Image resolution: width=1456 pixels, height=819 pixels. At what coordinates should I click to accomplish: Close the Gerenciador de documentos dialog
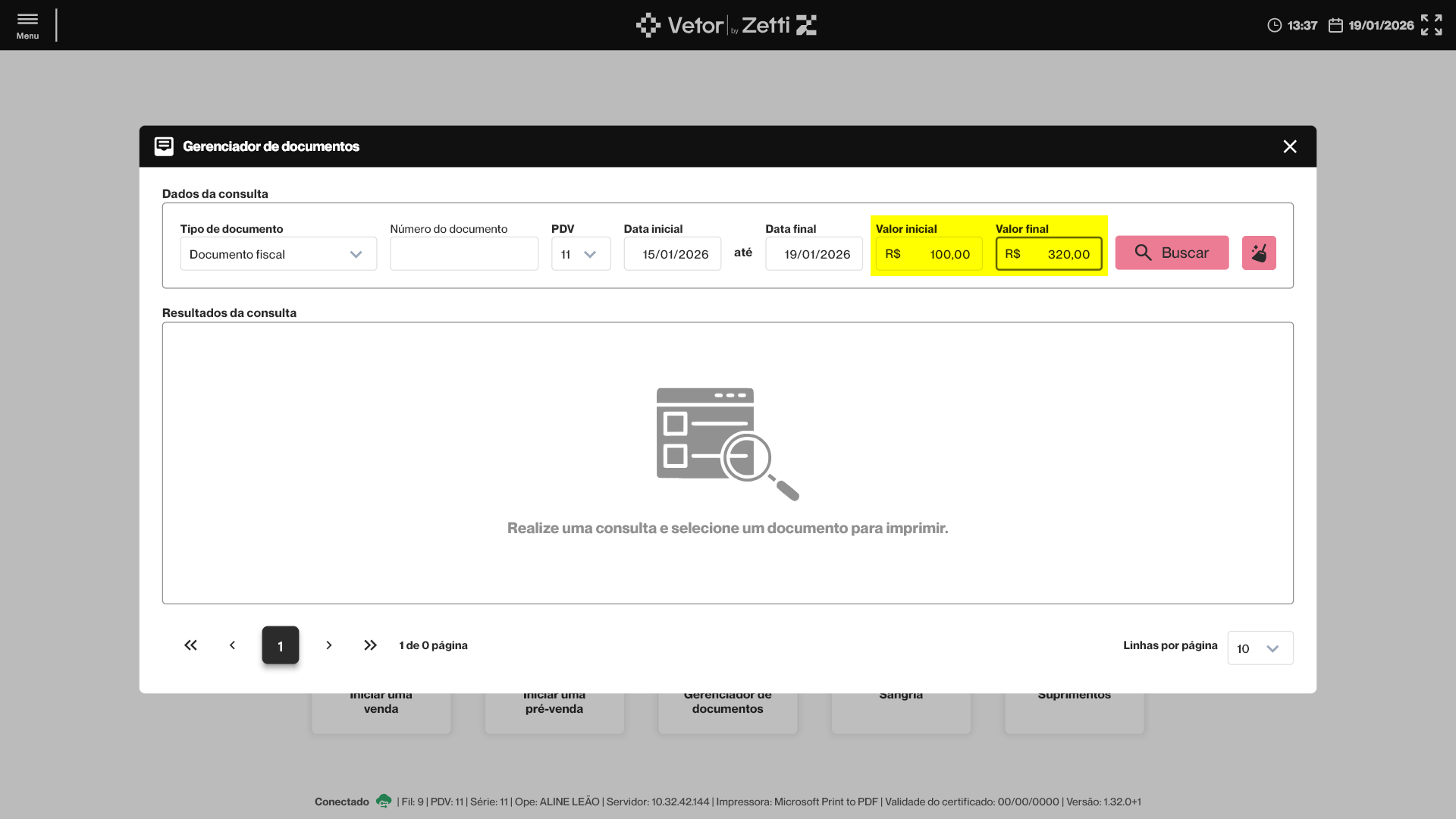1289,146
